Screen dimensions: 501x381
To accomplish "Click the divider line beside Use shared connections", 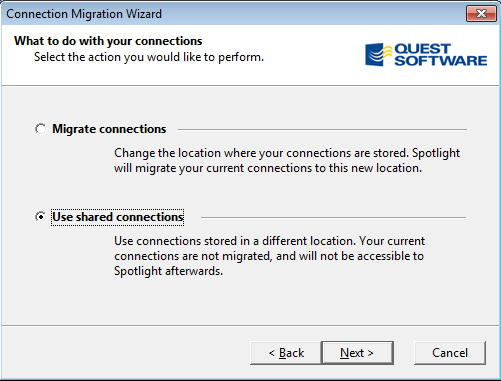I will coord(333,217).
